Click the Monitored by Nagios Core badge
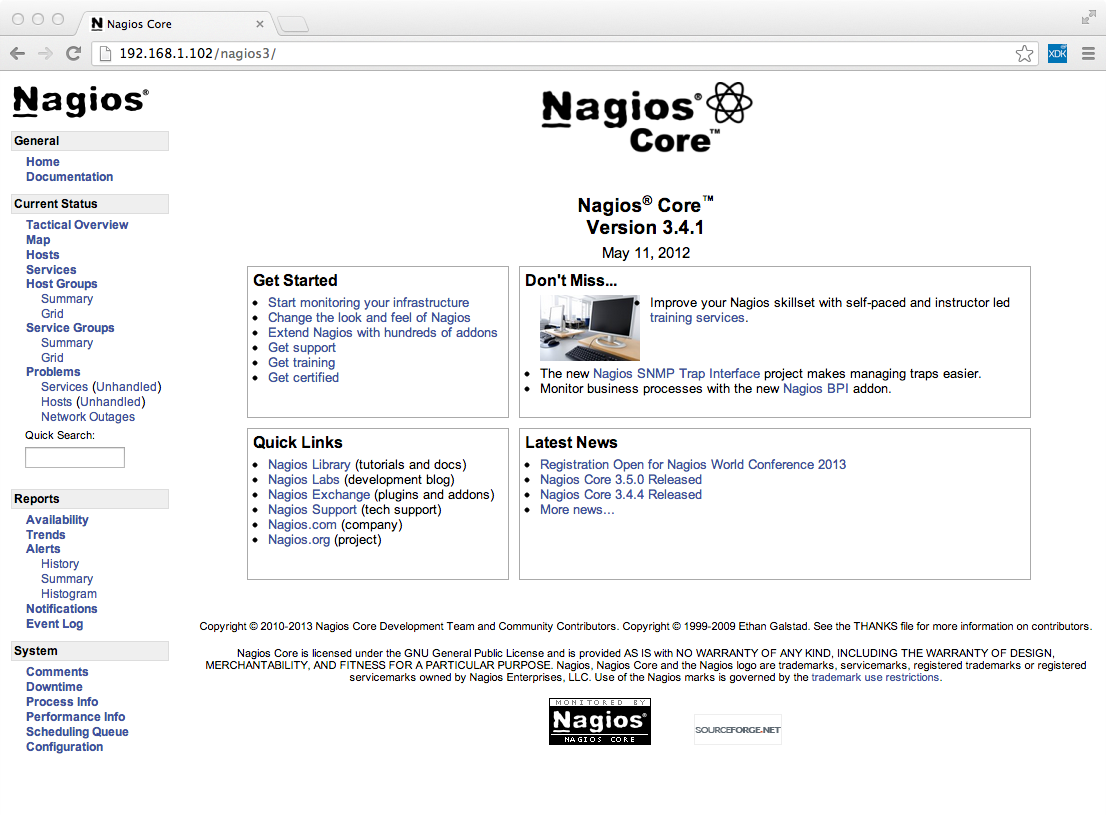This screenshot has width=1106, height=819. coord(600,721)
